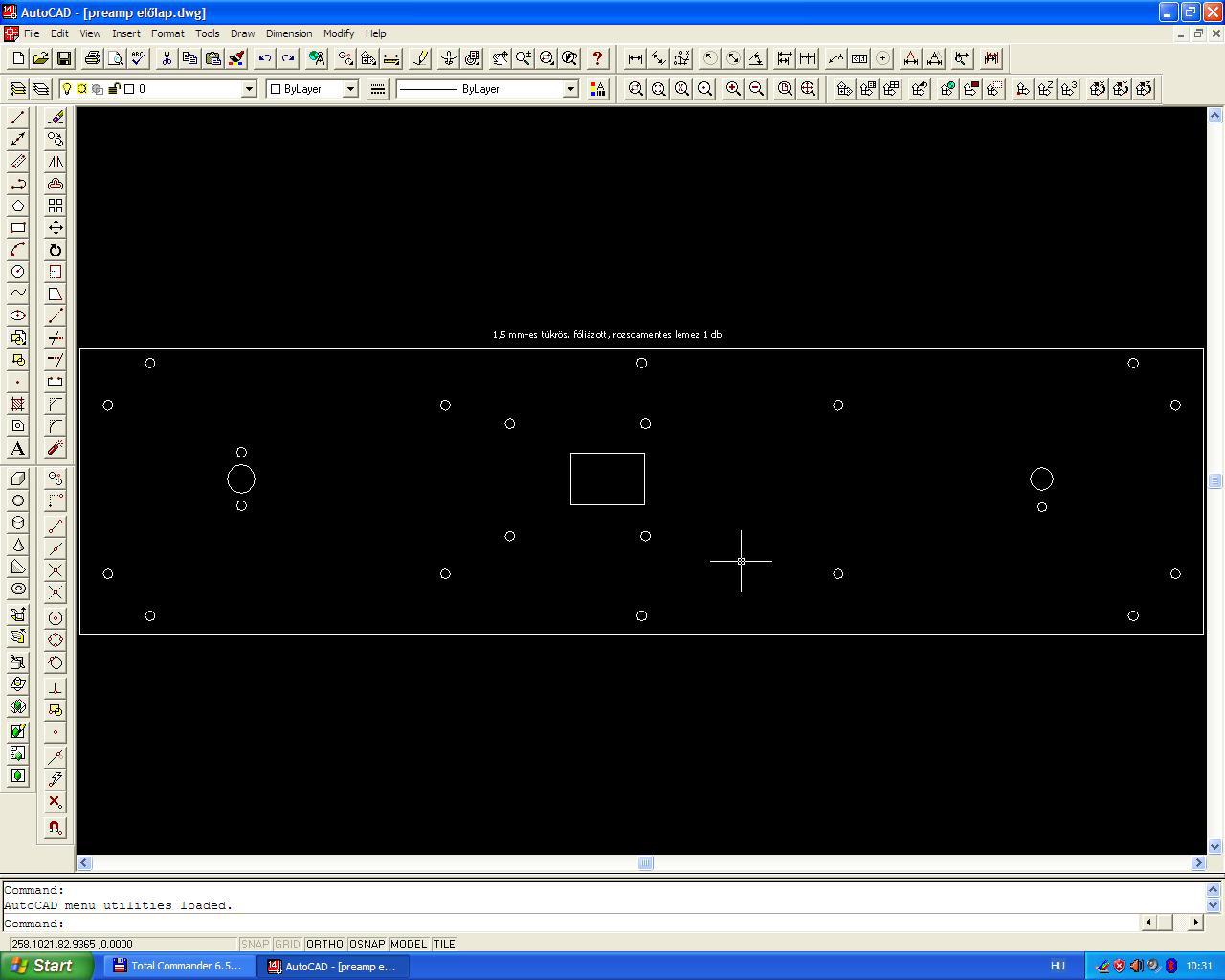Toggle GRID mode in status bar
This screenshot has height=980, width=1225.
point(287,945)
